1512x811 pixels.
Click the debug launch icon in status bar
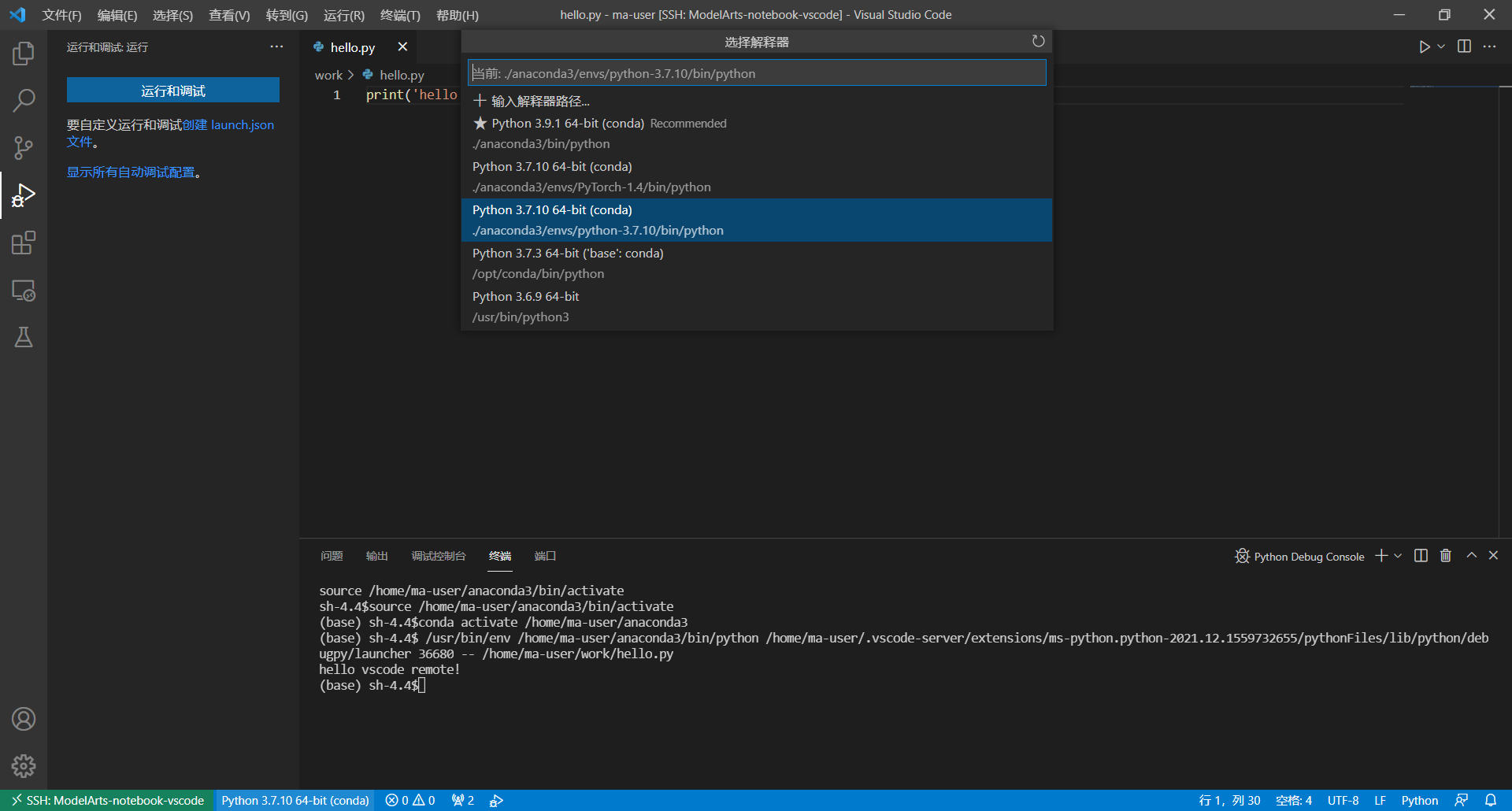(x=496, y=800)
